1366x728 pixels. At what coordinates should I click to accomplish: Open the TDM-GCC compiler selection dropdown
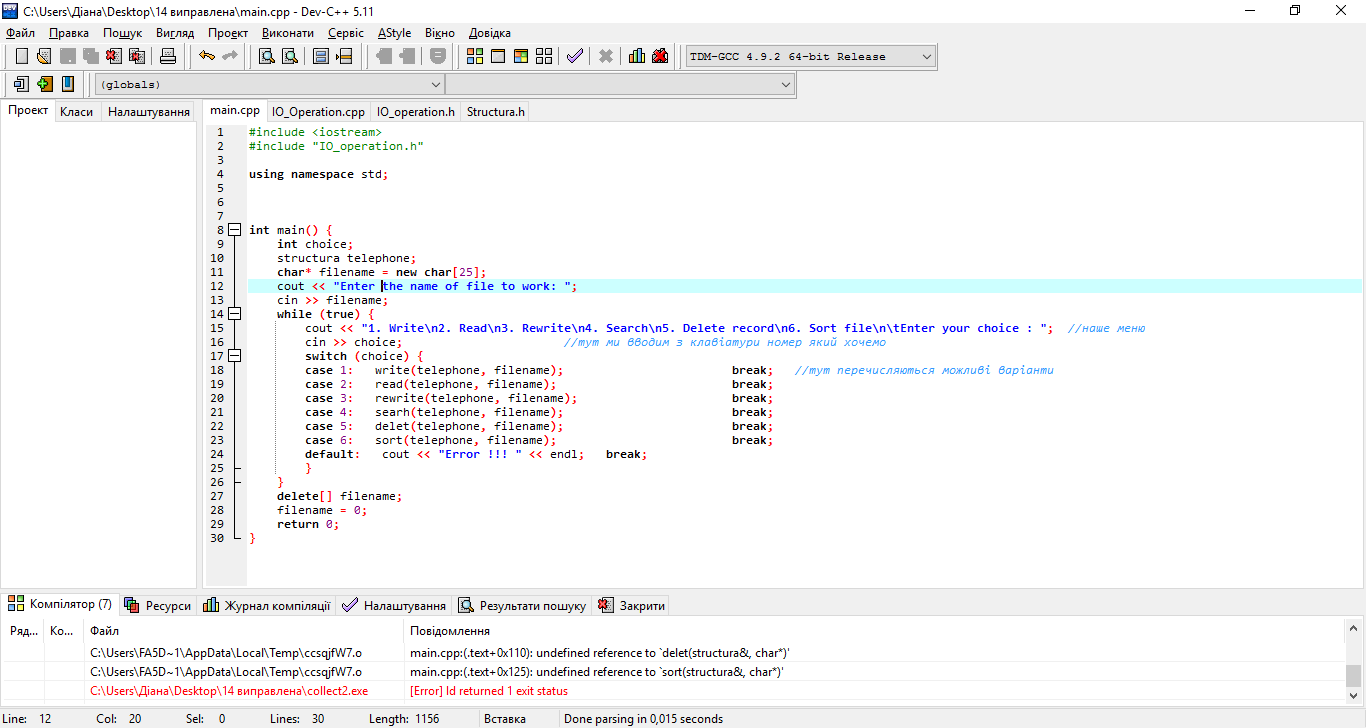click(x=810, y=57)
